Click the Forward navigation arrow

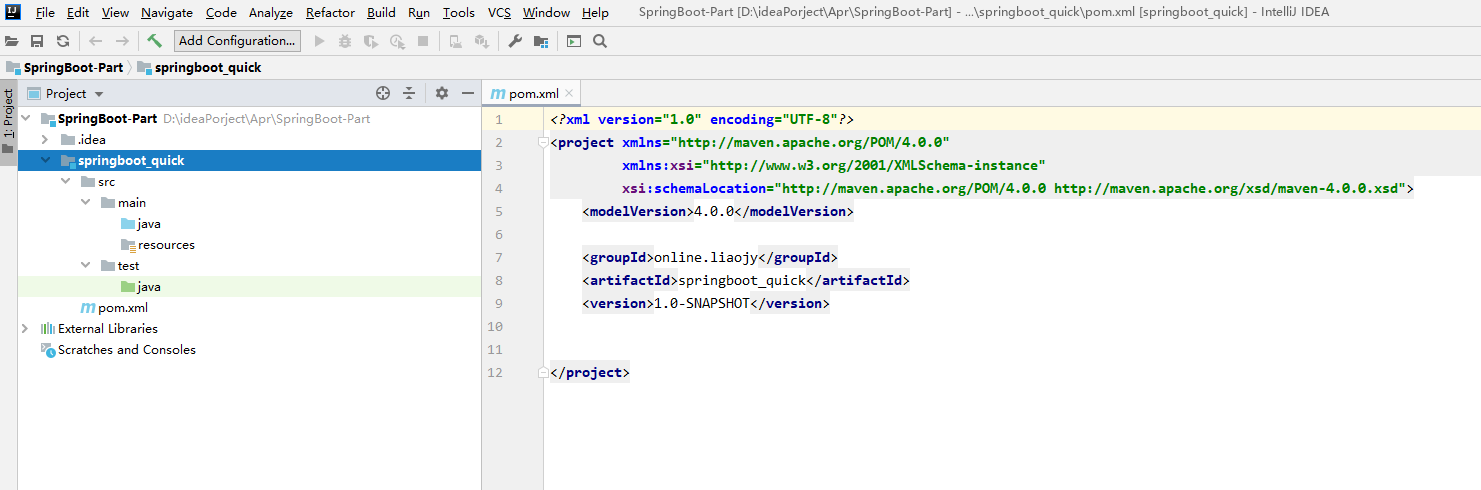click(x=122, y=41)
